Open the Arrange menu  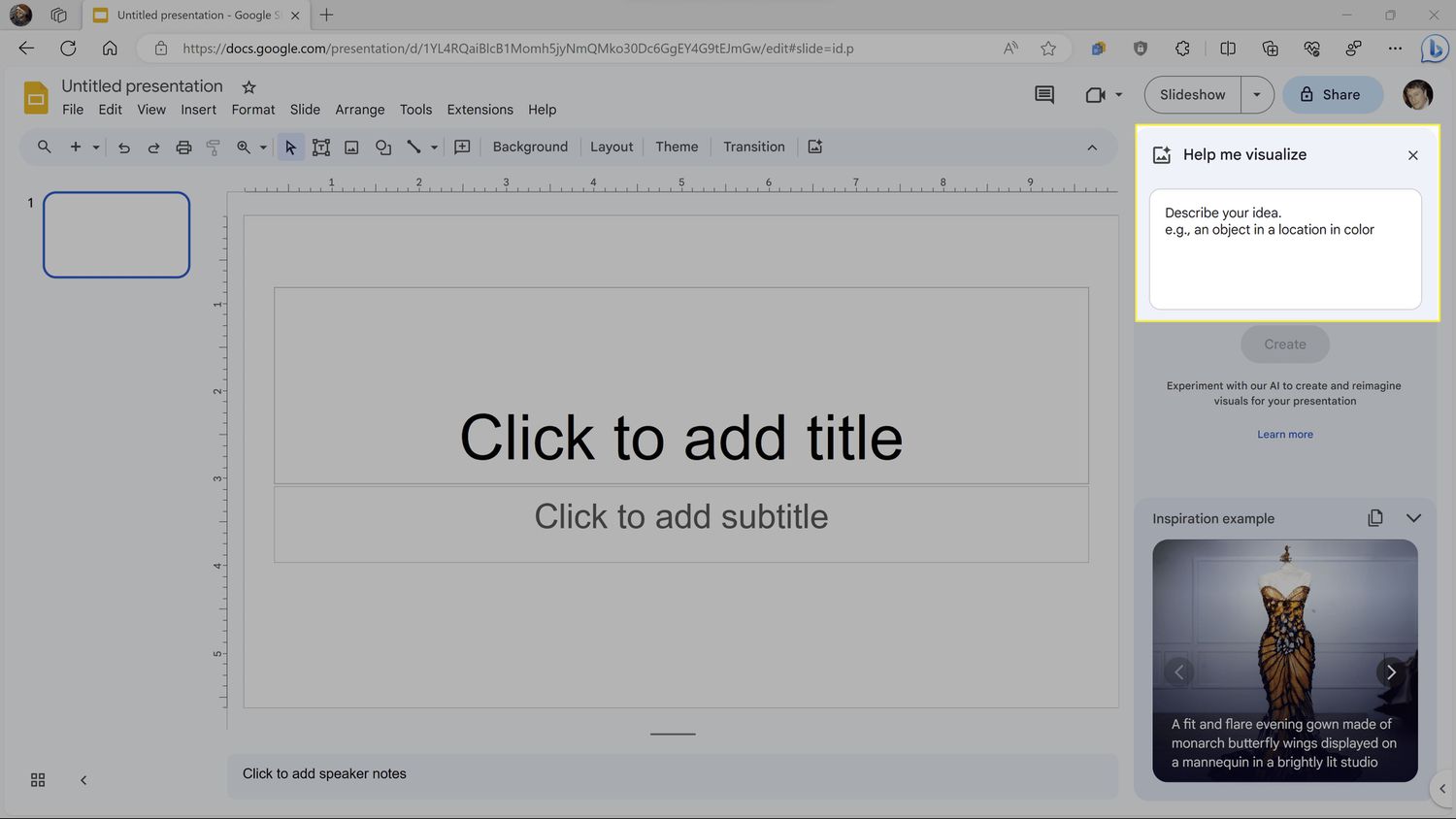(359, 110)
